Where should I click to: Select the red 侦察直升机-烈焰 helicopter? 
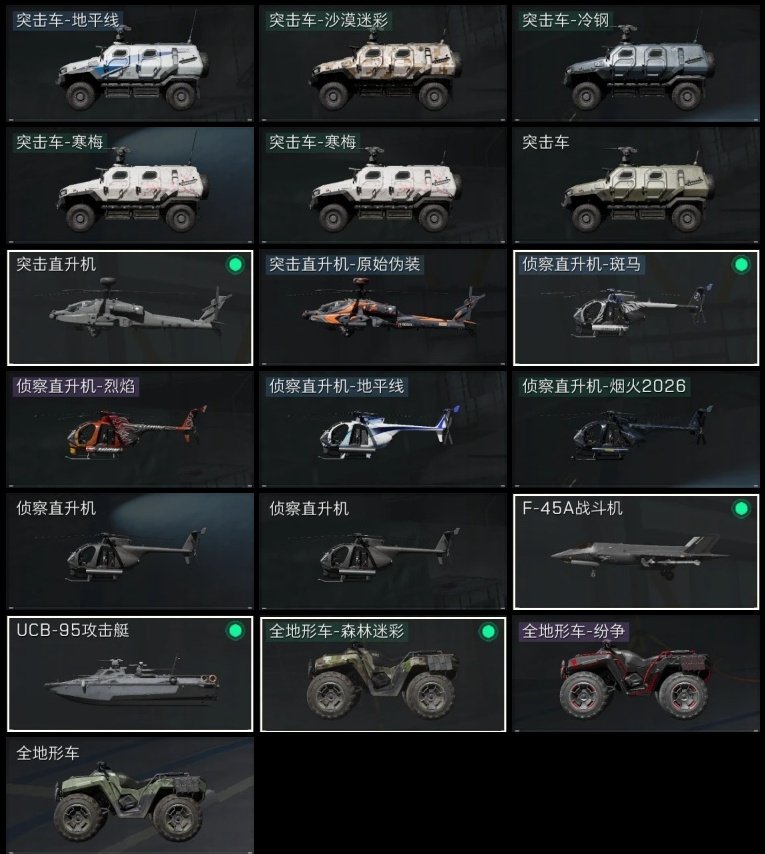point(130,430)
